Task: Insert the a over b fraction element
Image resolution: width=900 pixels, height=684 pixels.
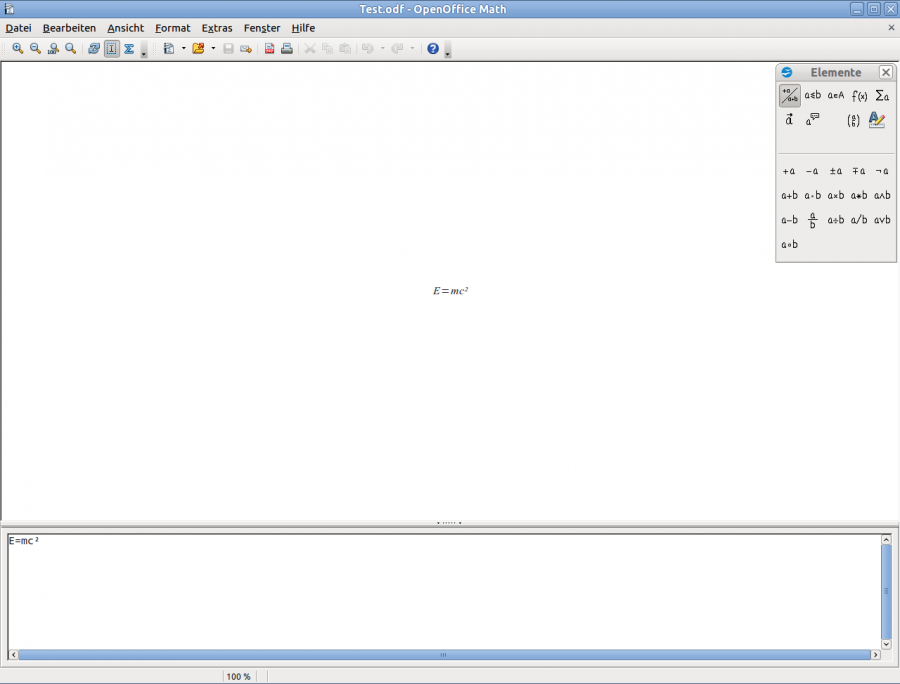Action: tap(812, 219)
